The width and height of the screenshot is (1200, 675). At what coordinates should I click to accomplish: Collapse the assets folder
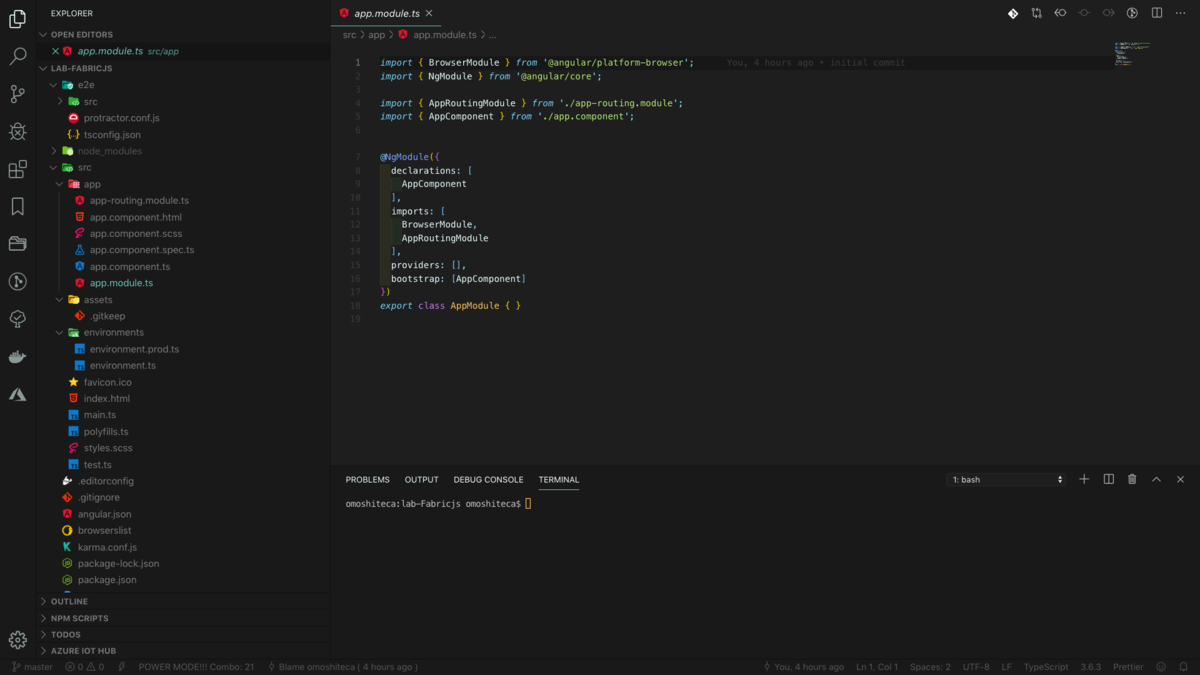pos(60,300)
